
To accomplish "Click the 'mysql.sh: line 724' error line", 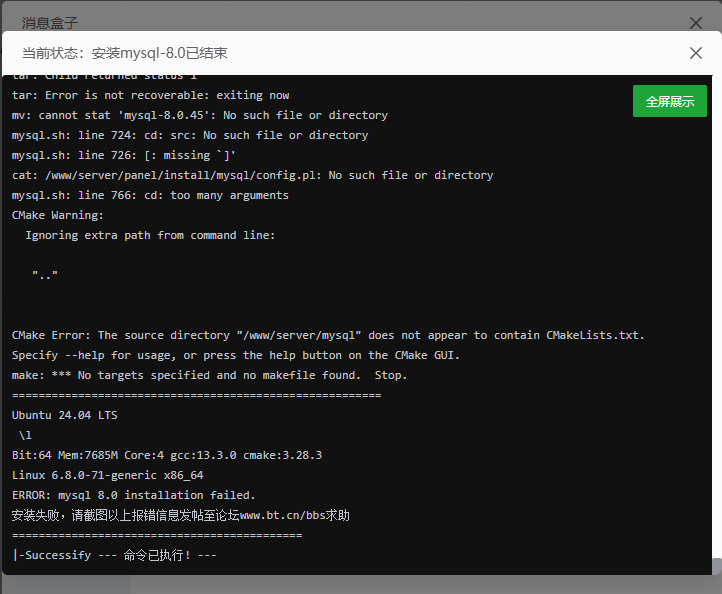I will [190, 135].
